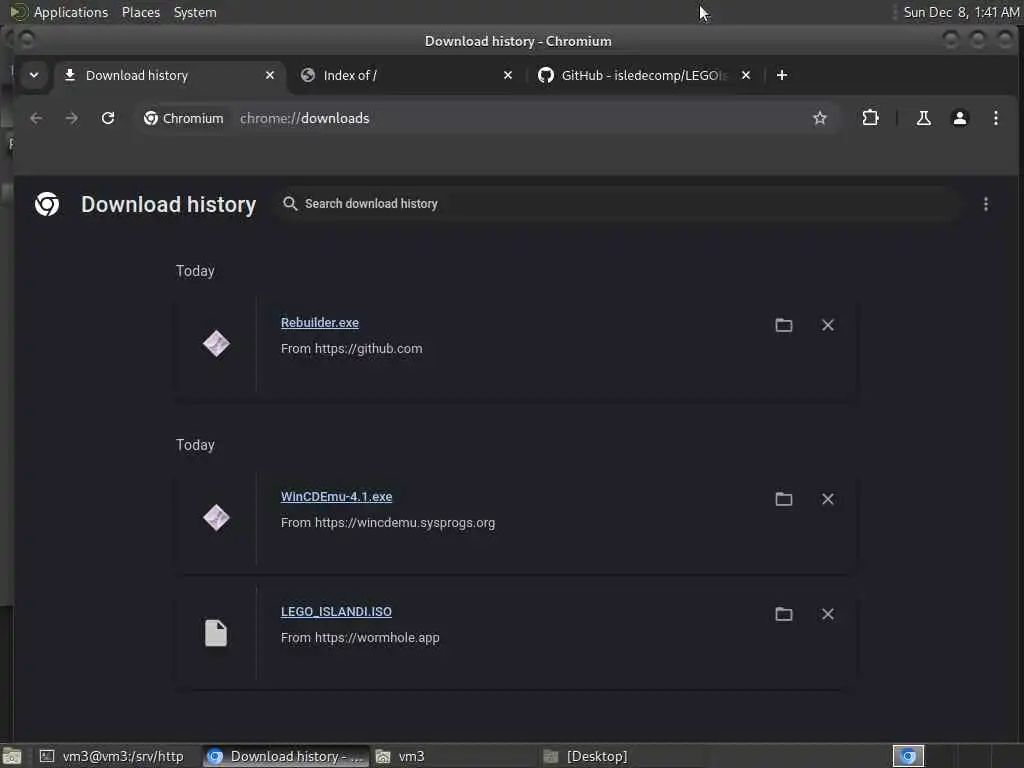
Task: Open downloads page more actions menu
Action: point(985,204)
